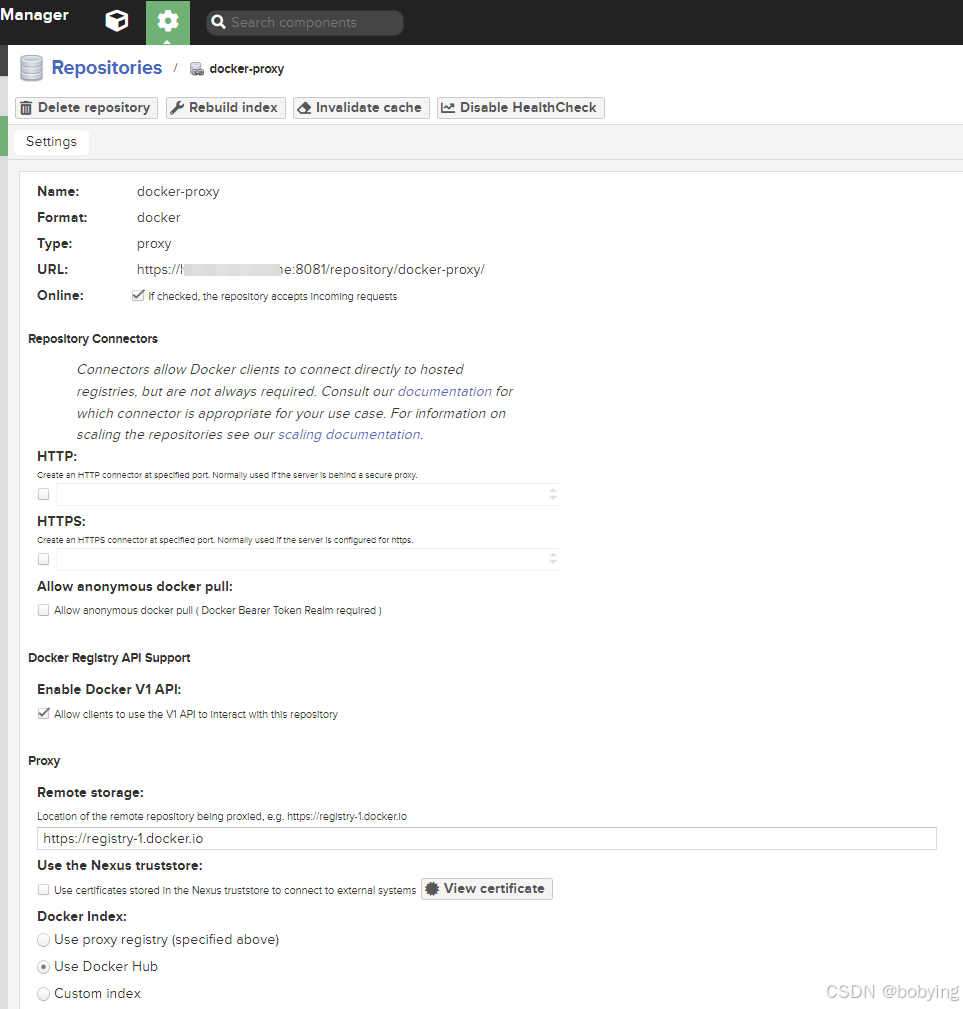Viewport: 963px width, 1009px height.
Task: Select Use proxy registry radio option
Action: [x=43, y=940]
